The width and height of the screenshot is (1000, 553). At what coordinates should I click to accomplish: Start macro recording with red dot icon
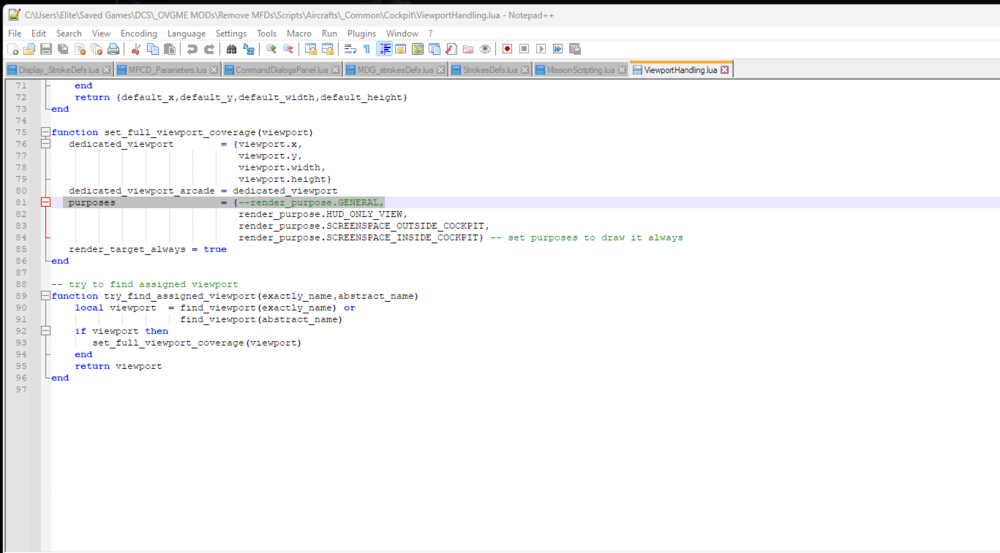507,49
